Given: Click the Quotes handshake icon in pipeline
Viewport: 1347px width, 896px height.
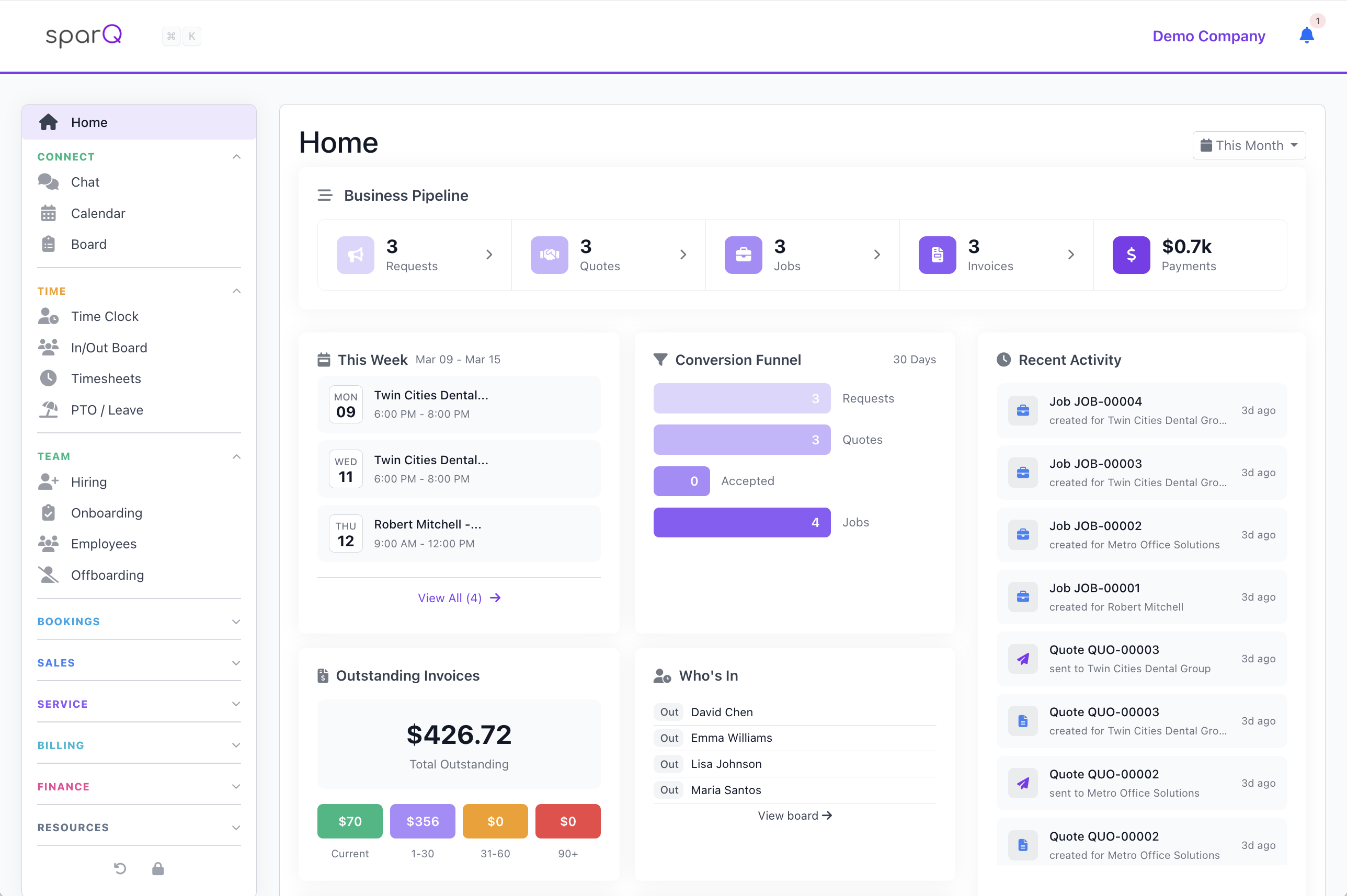Looking at the screenshot, I should [x=549, y=255].
